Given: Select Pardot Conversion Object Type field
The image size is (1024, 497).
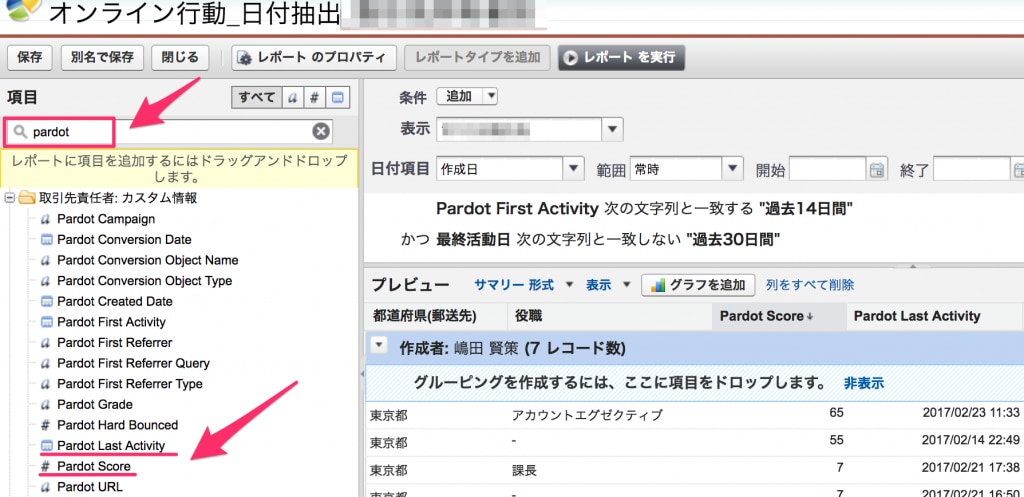Looking at the screenshot, I should click(144, 281).
